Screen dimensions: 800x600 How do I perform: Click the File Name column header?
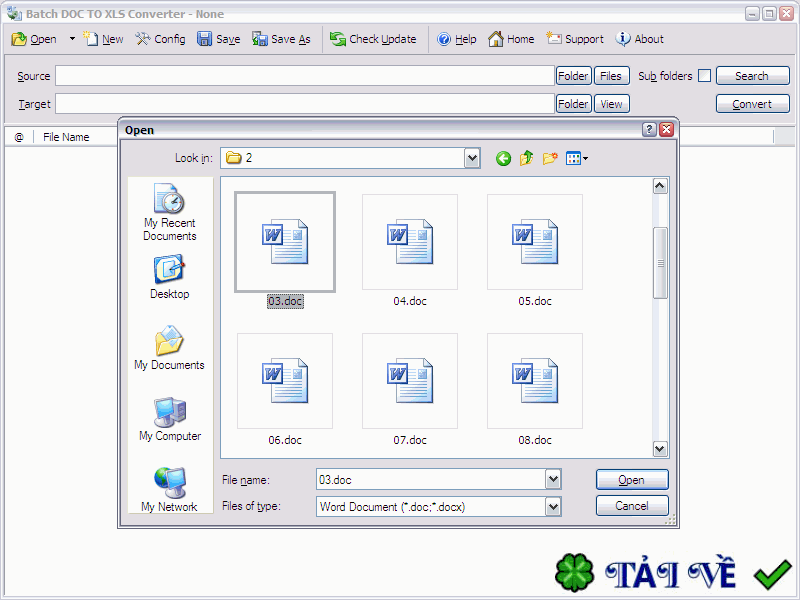coord(66,137)
